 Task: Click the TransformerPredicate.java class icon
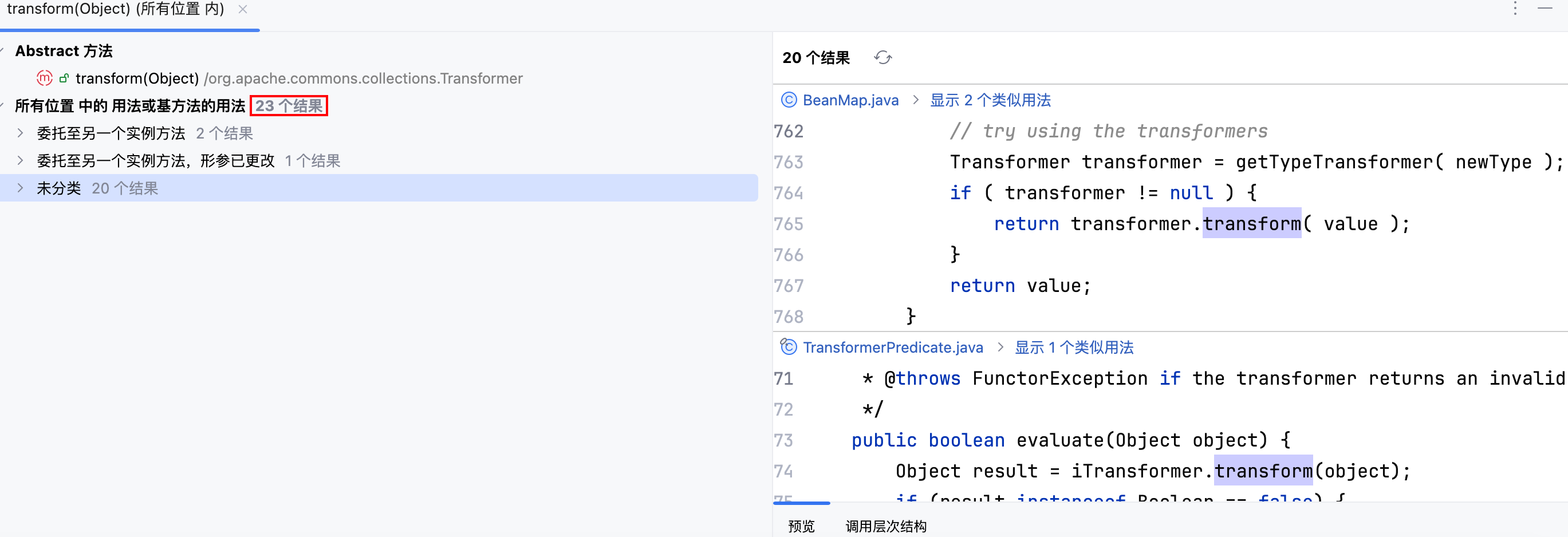click(789, 348)
